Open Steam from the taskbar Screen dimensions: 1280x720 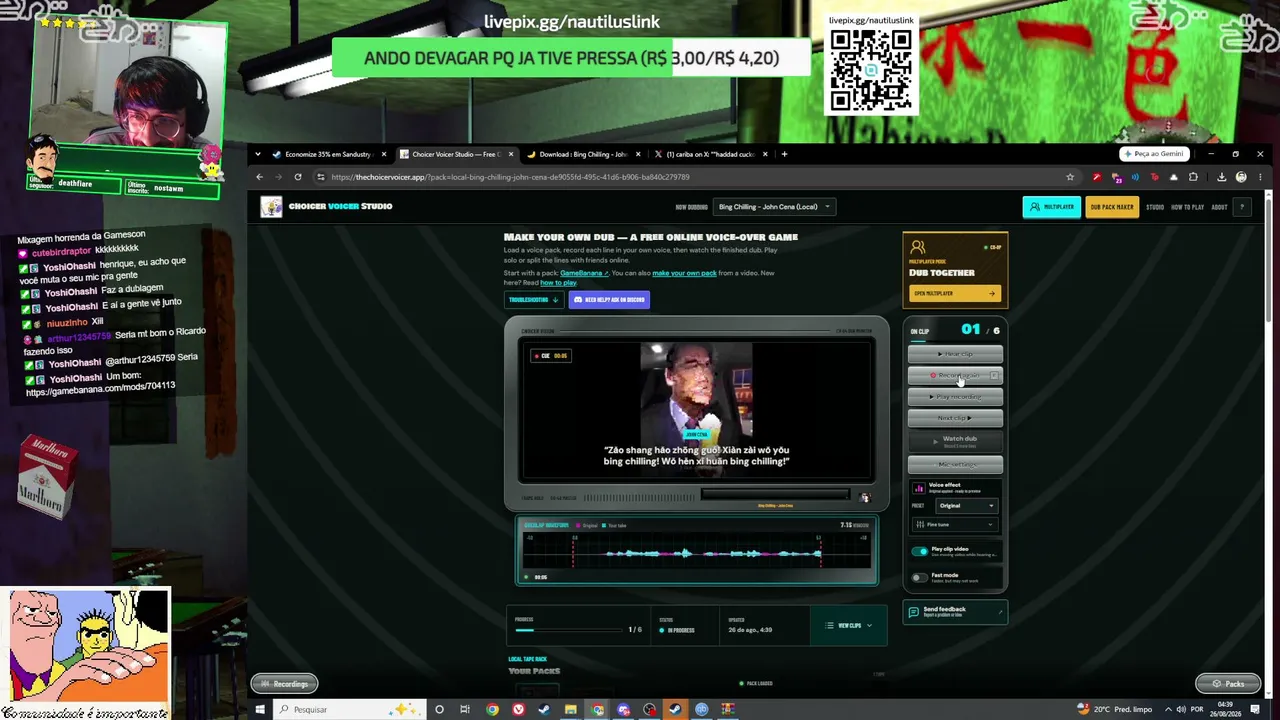(x=544, y=710)
